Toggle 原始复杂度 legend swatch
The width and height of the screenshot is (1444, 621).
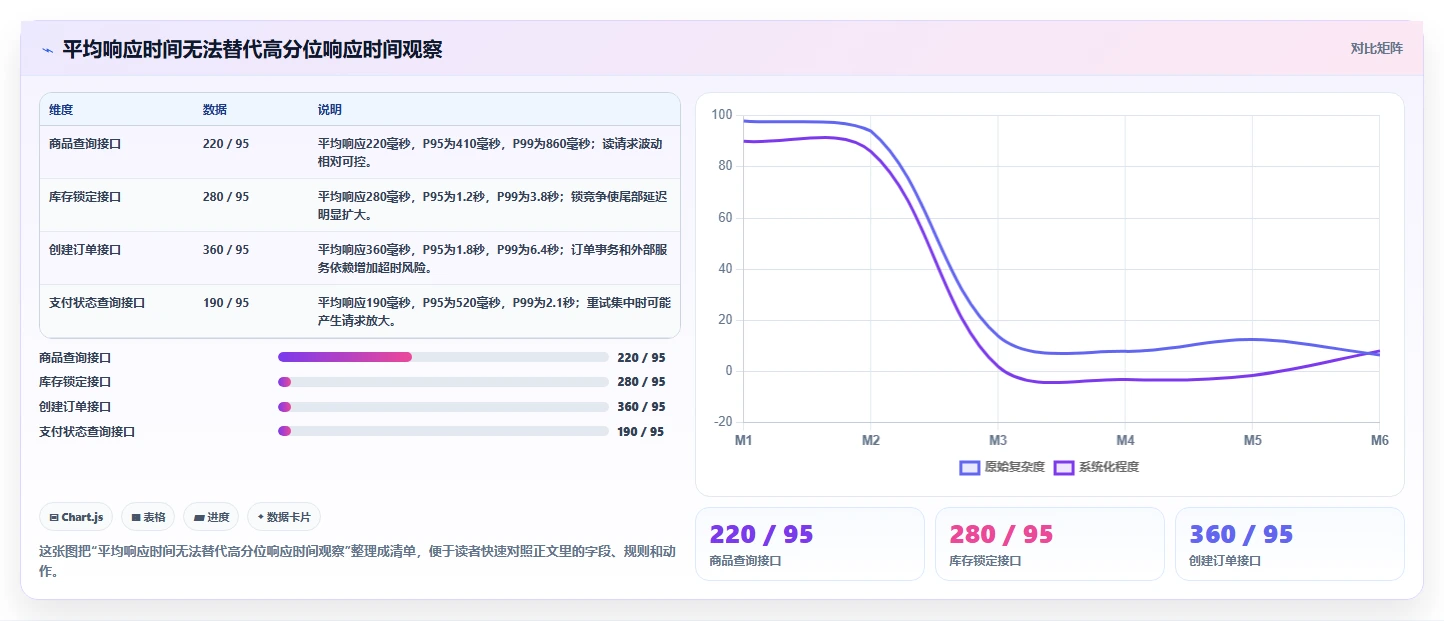pos(969,467)
